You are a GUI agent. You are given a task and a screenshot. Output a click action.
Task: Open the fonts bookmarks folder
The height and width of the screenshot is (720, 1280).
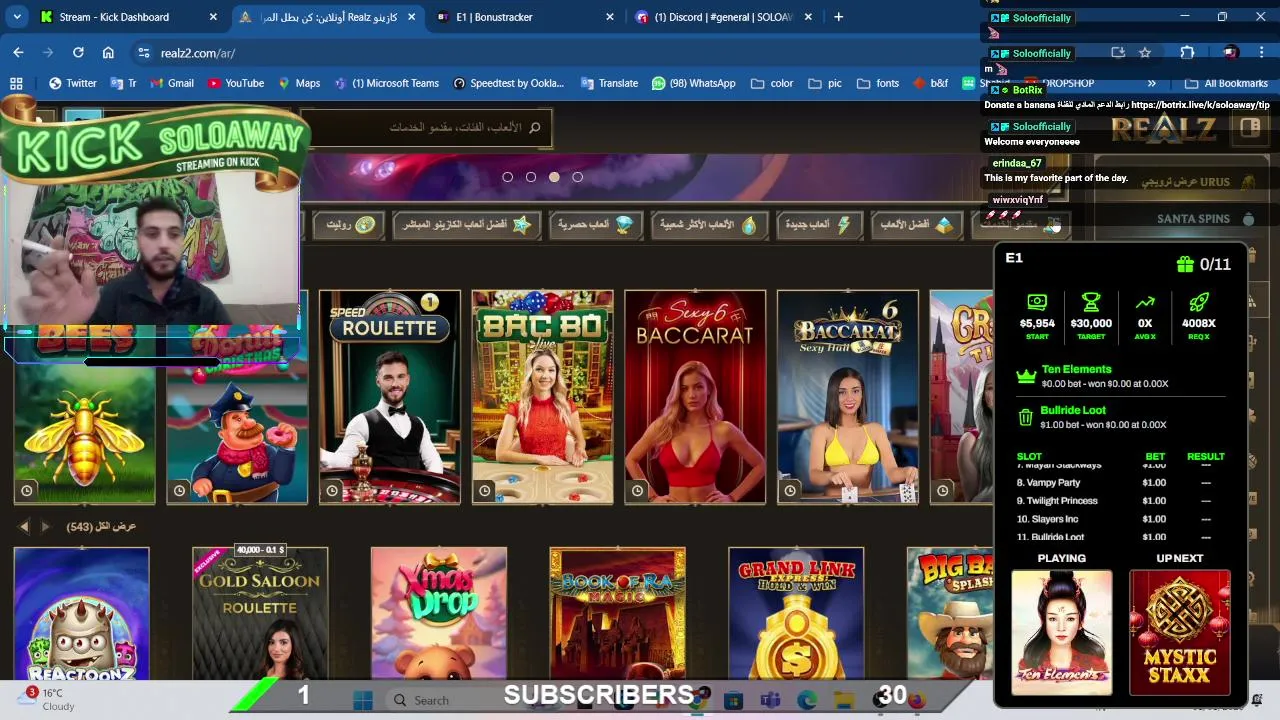coord(878,83)
